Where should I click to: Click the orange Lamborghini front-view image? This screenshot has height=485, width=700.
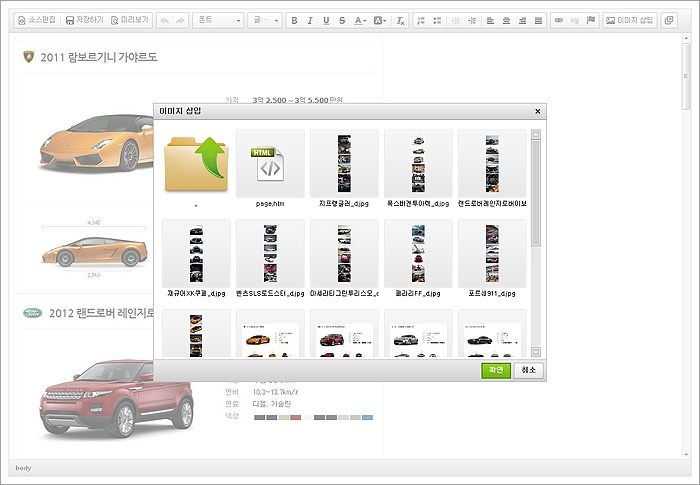point(97,143)
